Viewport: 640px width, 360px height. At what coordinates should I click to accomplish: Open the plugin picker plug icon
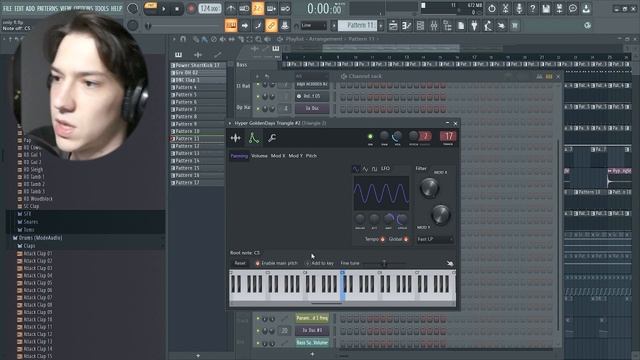[x=474, y=26]
